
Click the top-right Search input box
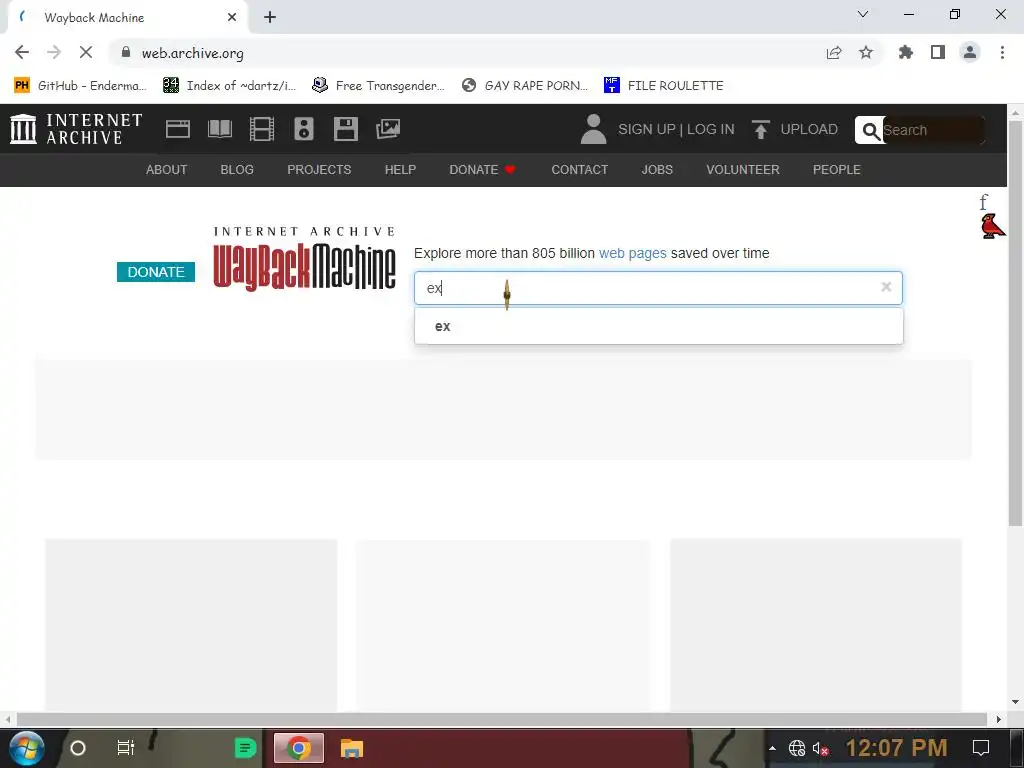pyautogui.click(x=933, y=130)
